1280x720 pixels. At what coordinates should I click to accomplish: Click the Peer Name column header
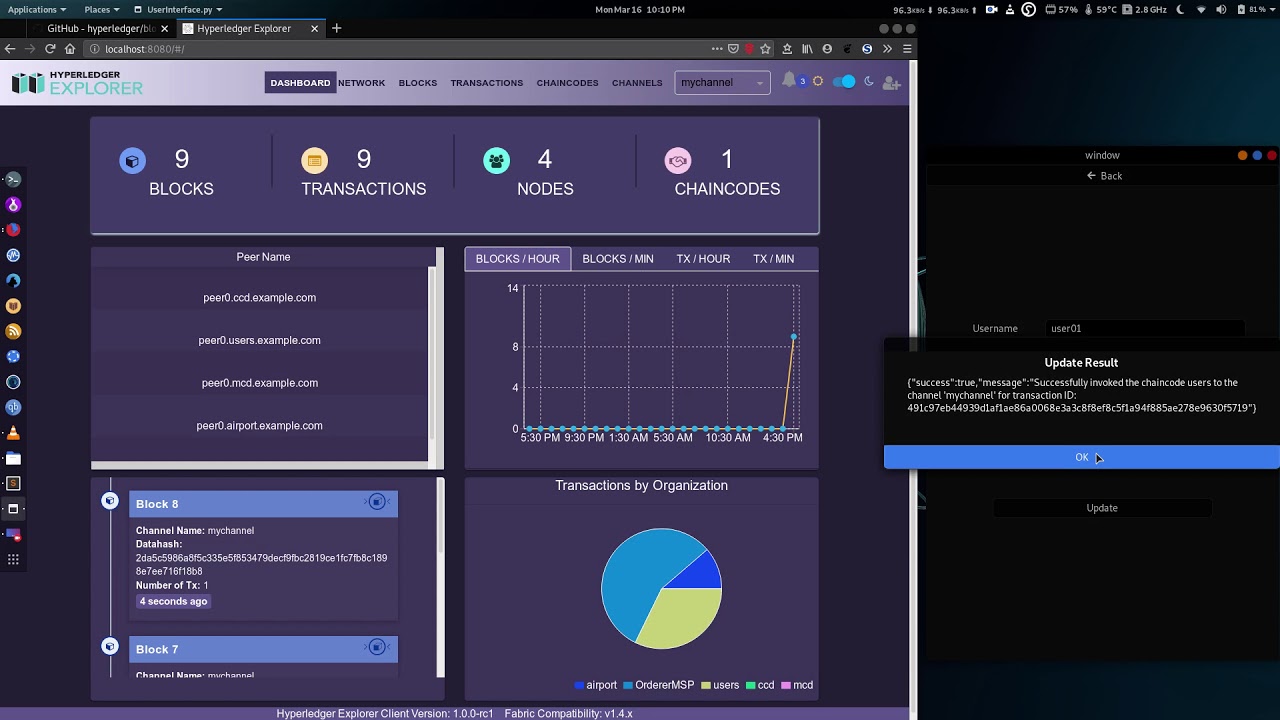click(263, 257)
